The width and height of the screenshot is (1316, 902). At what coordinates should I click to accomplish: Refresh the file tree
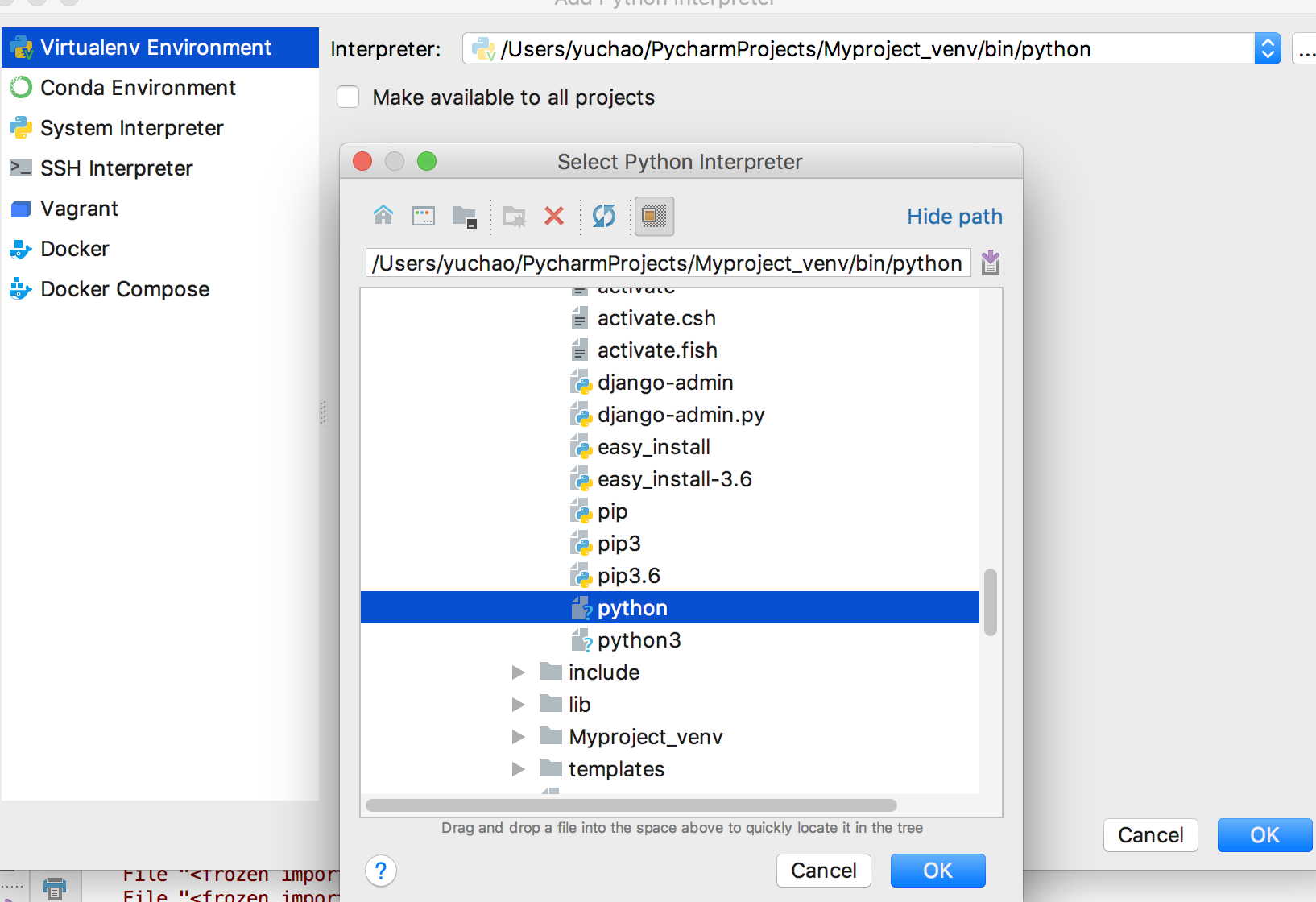[x=604, y=216]
